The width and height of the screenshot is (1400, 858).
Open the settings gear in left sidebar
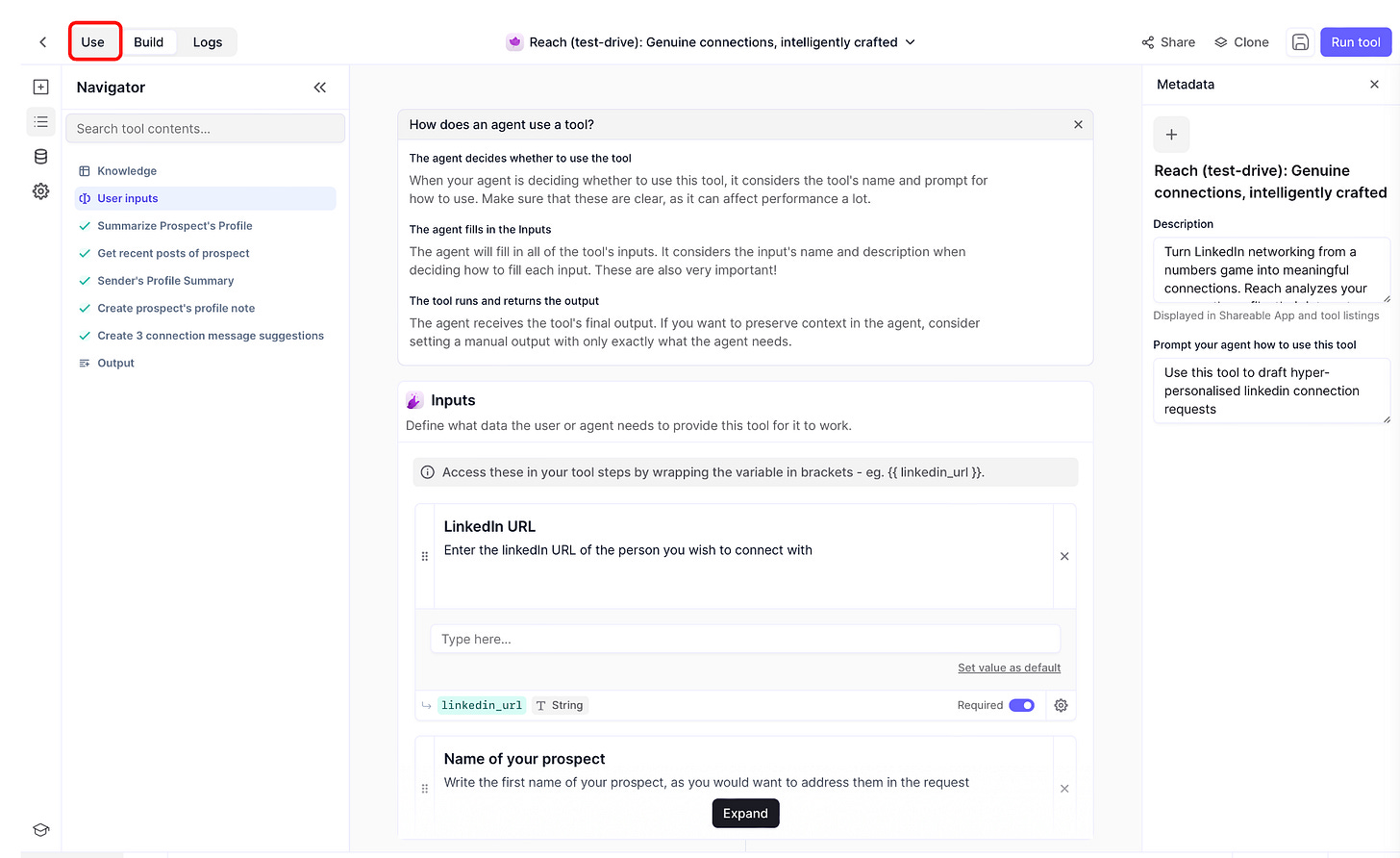click(x=40, y=191)
